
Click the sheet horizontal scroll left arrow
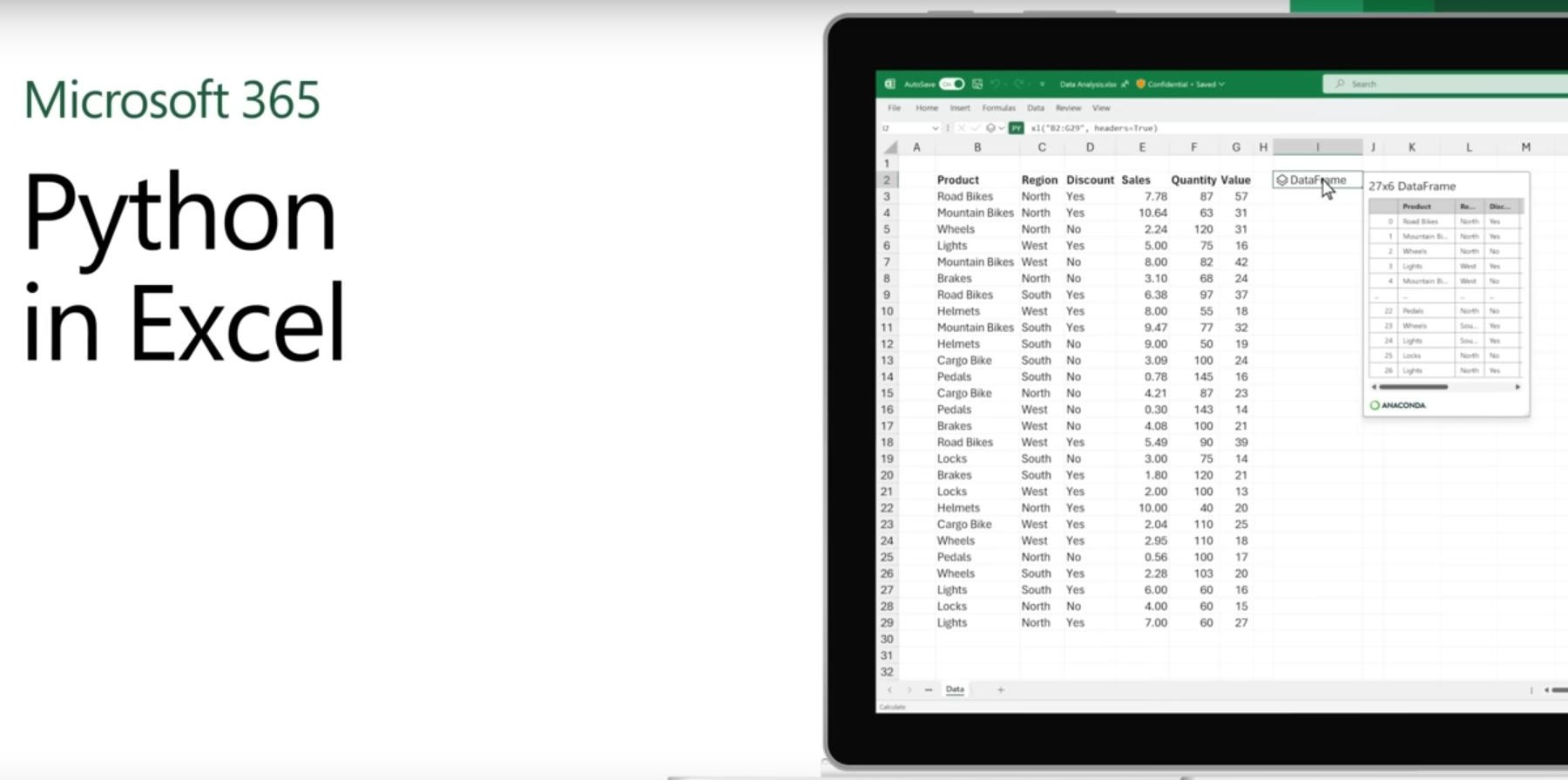click(1546, 689)
